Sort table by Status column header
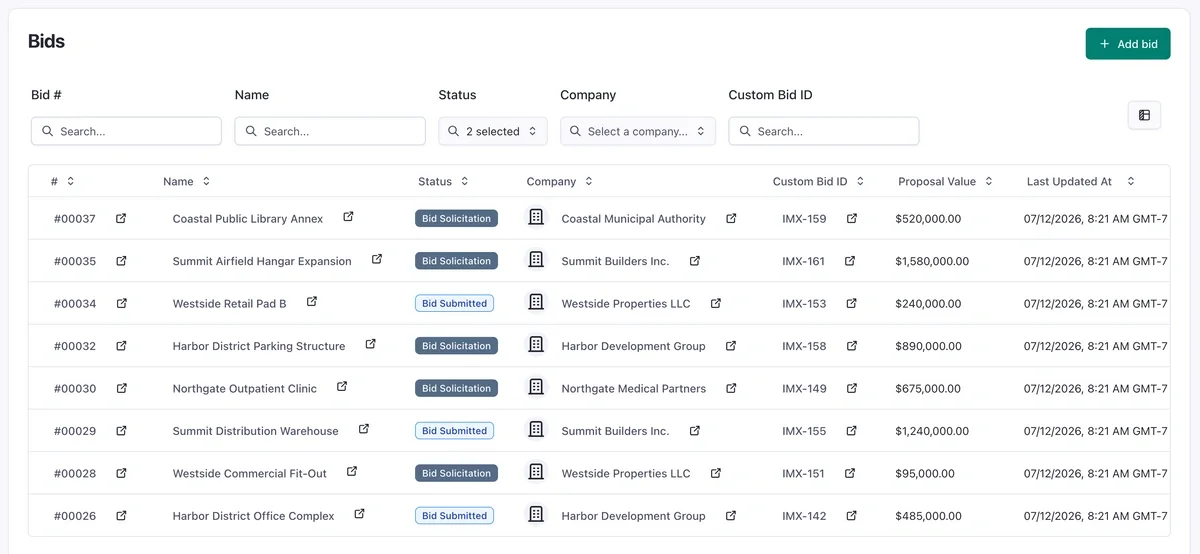This screenshot has width=1200, height=554. coord(444,181)
